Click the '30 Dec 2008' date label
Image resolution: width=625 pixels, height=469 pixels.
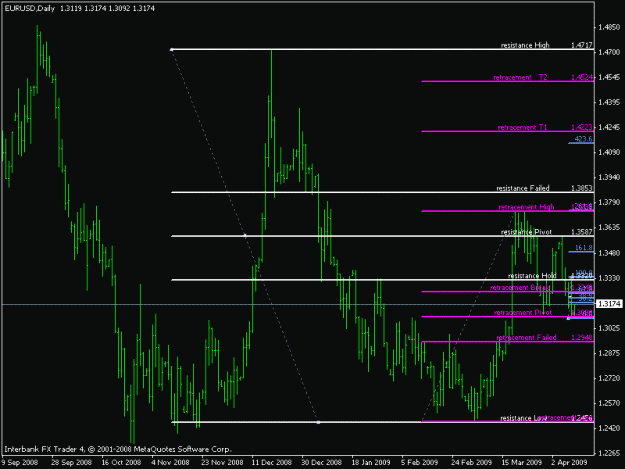coord(321,462)
